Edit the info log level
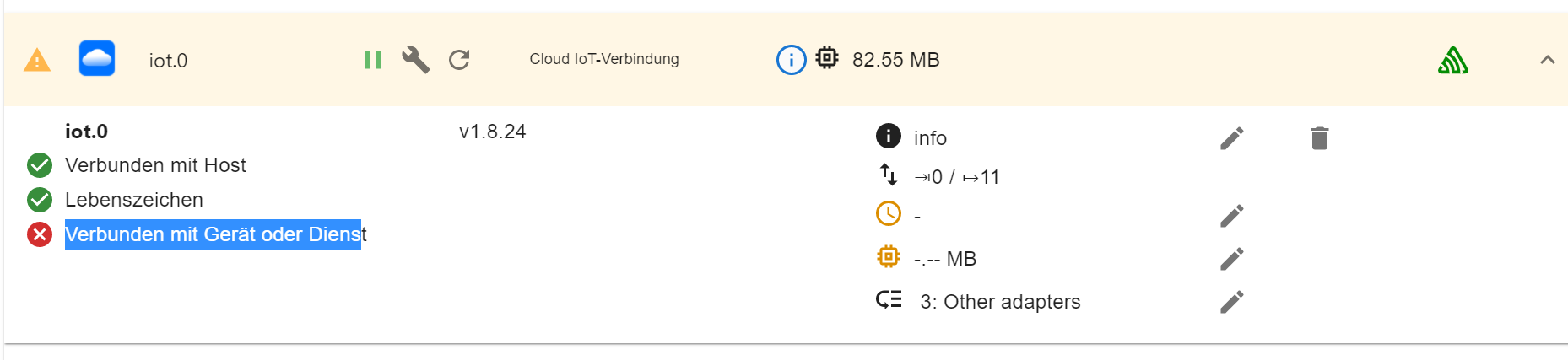This screenshot has height=360, width=1568. [1231, 138]
